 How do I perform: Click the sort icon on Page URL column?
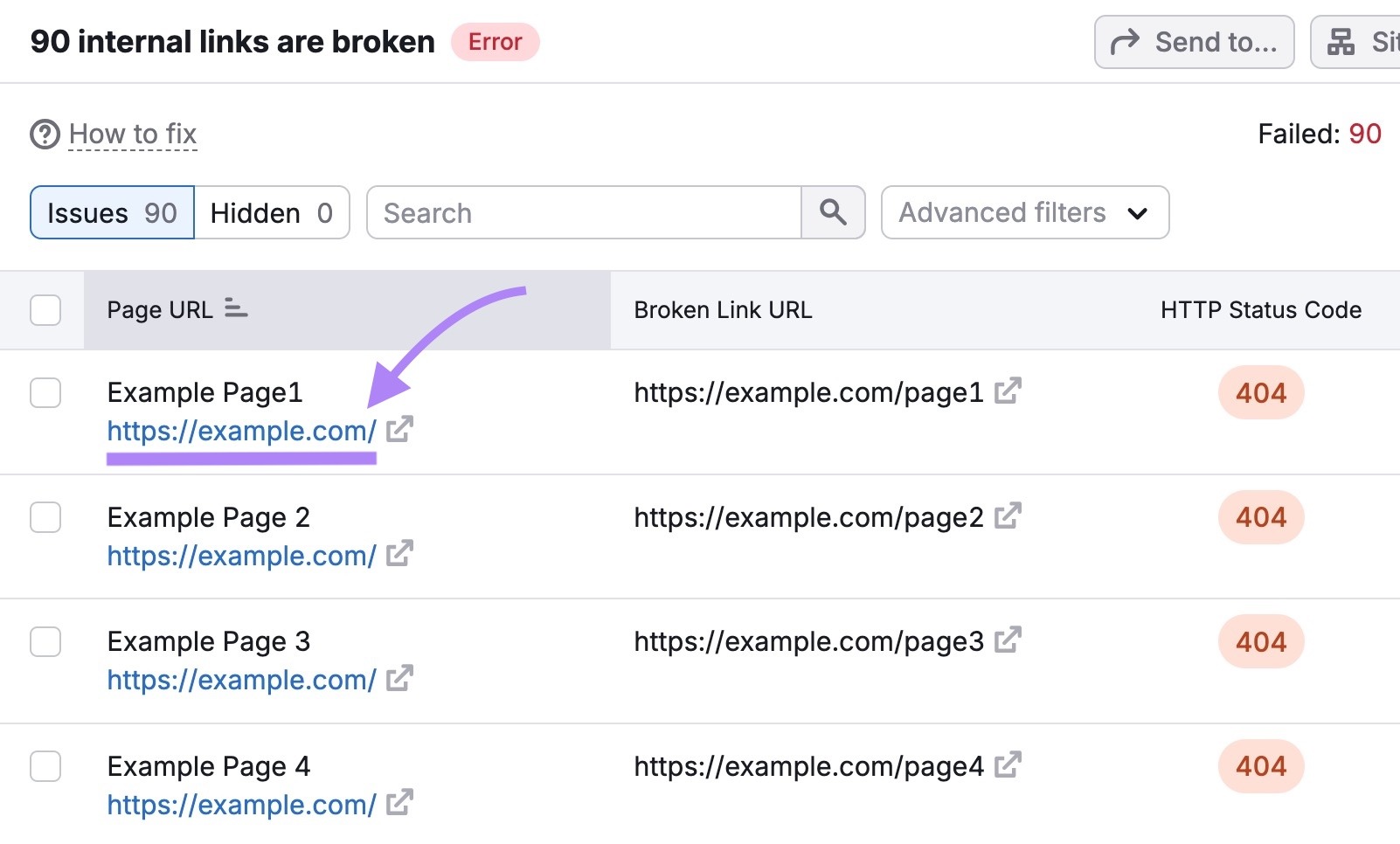click(x=234, y=308)
